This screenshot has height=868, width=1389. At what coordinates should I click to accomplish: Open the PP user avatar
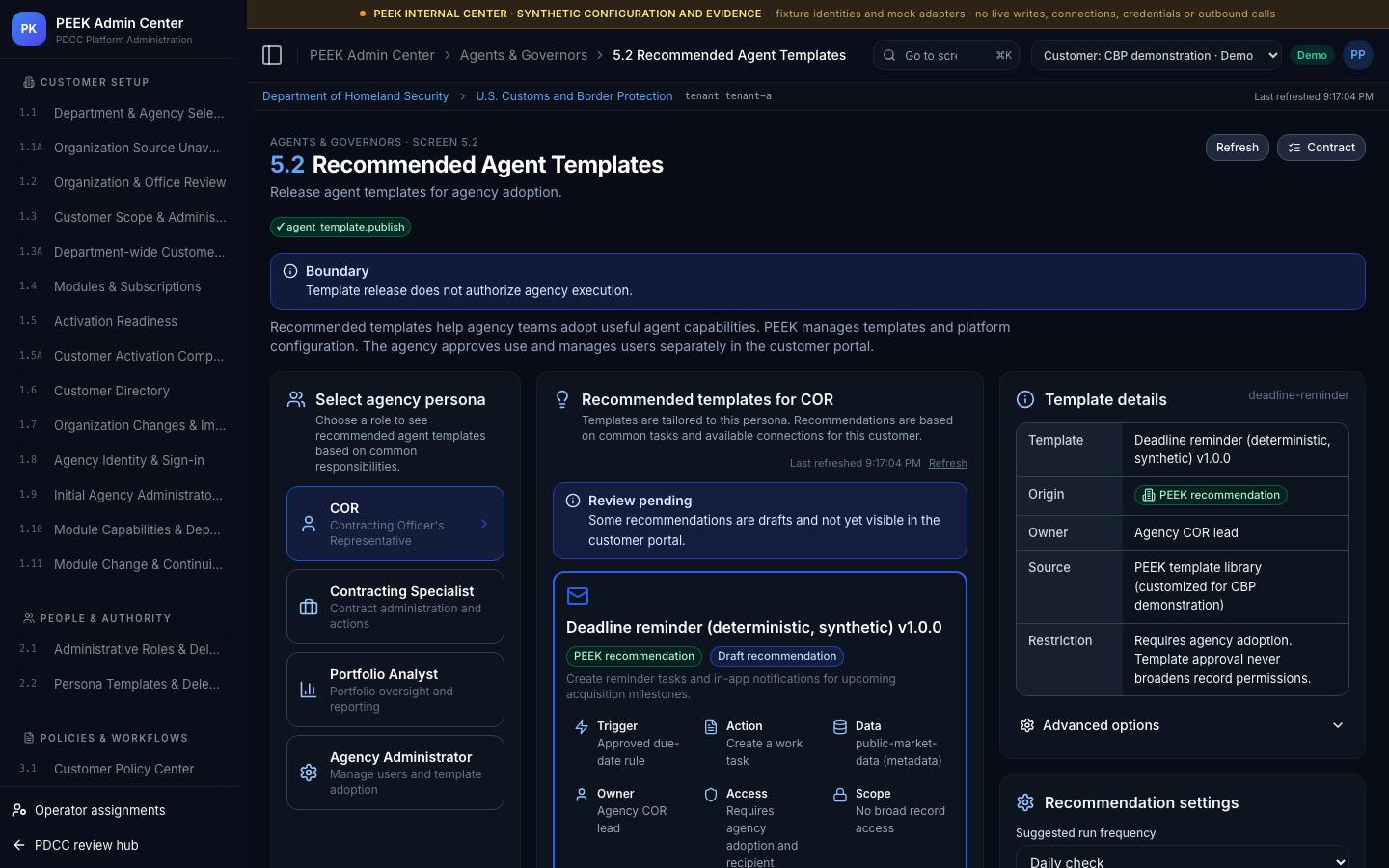pyautogui.click(x=1357, y=55)
